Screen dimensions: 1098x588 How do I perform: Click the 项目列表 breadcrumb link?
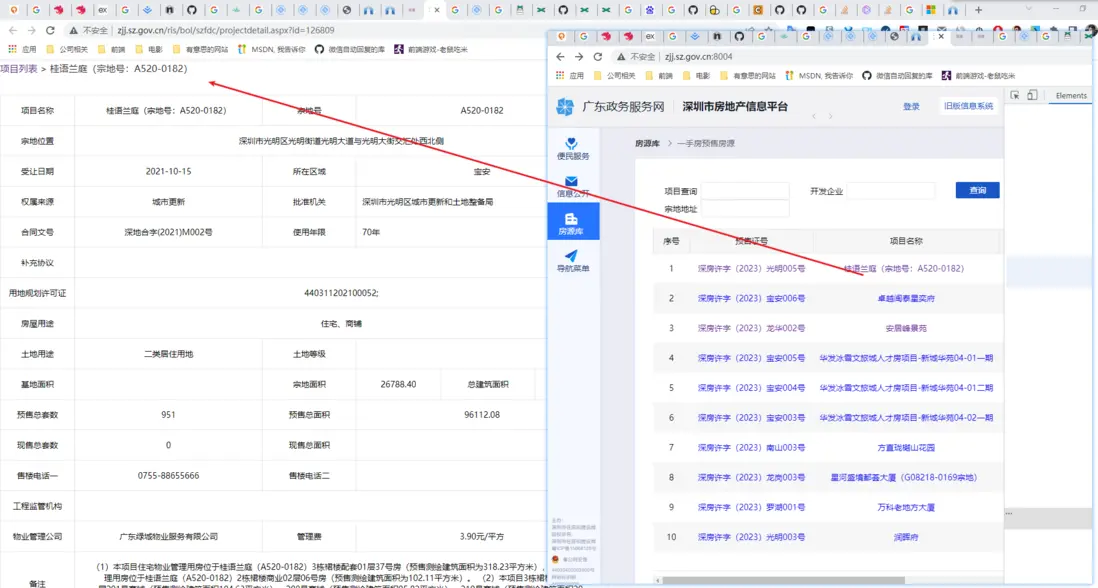[19, 69]
